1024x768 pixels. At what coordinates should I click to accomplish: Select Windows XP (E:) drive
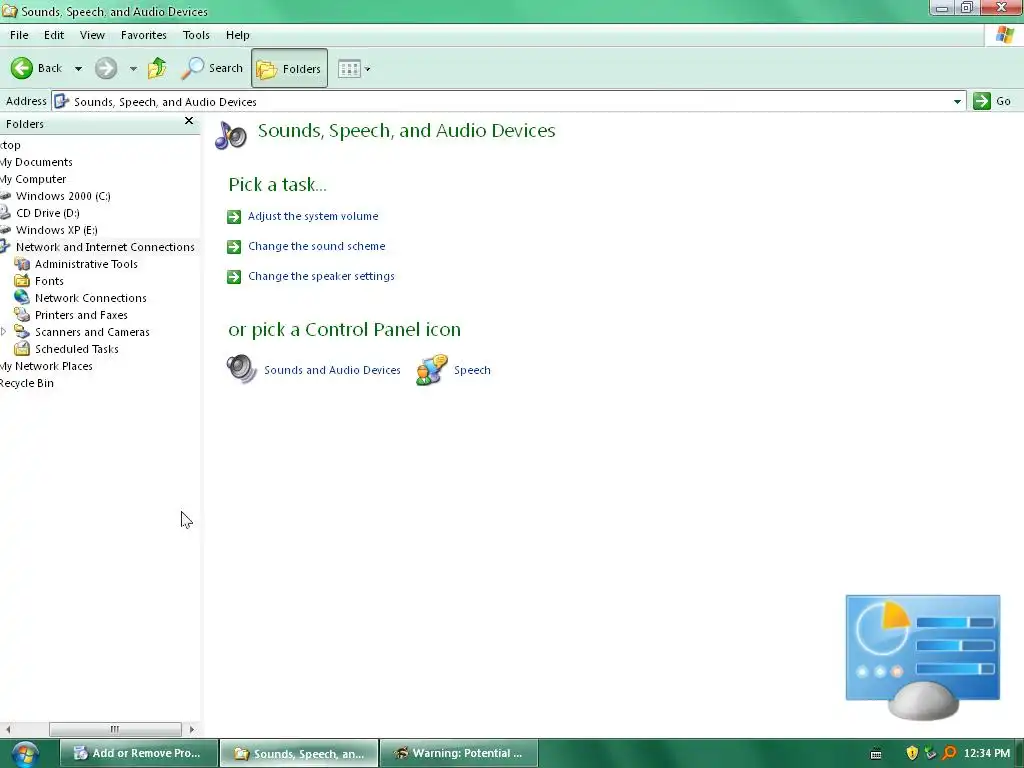56,230
